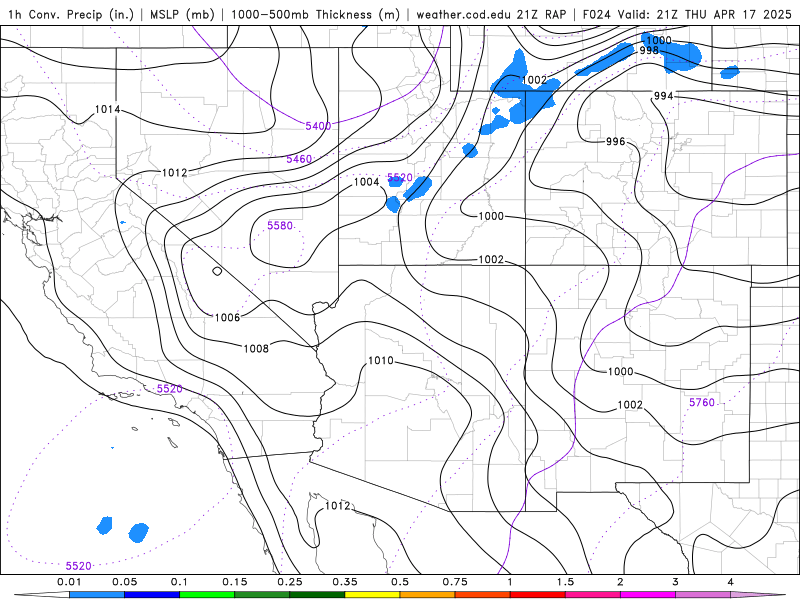Click the '21Z THU APR 17 2025' valid time

[x=724, y=14]
